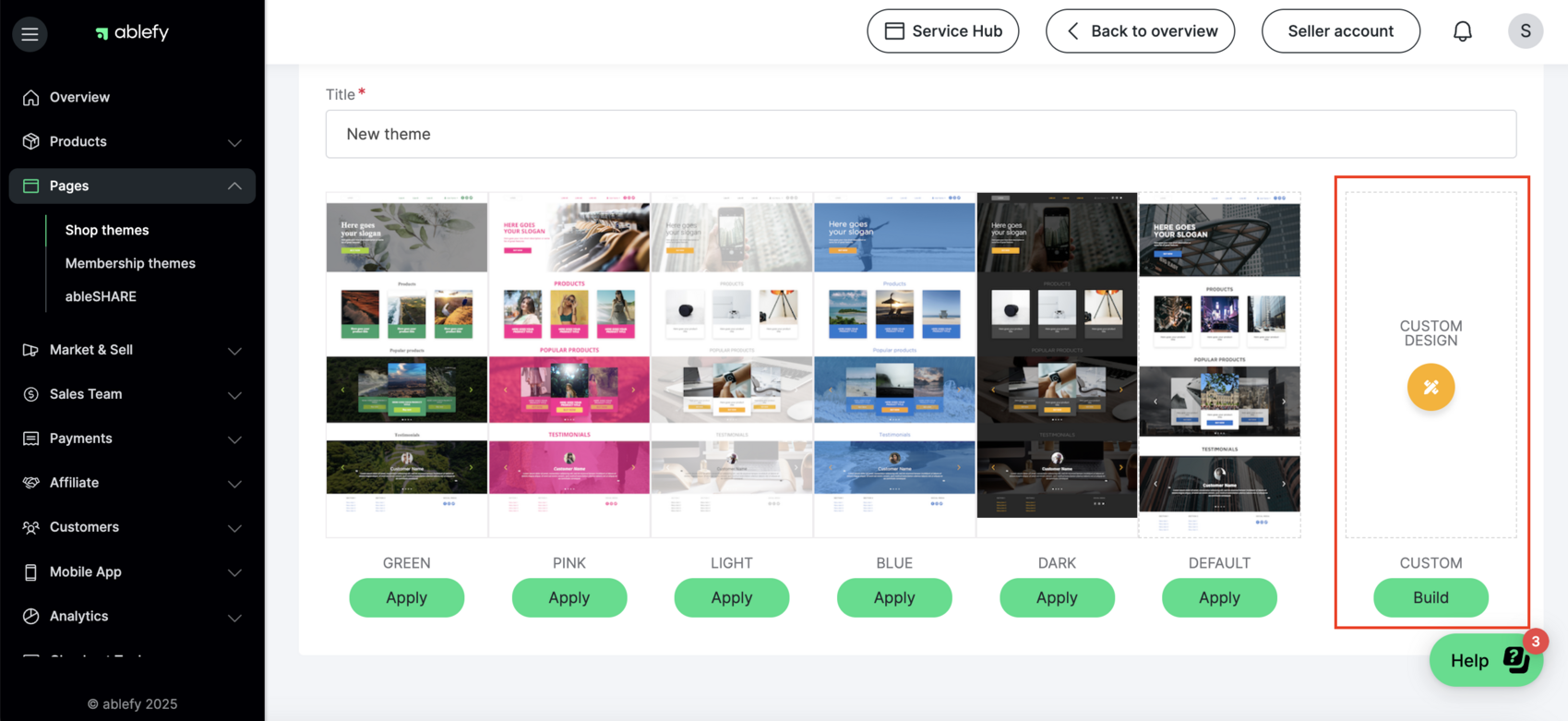The image size is (1568, 721).
Task: Apply the PINK theme
Action: [x=569, y=597]
